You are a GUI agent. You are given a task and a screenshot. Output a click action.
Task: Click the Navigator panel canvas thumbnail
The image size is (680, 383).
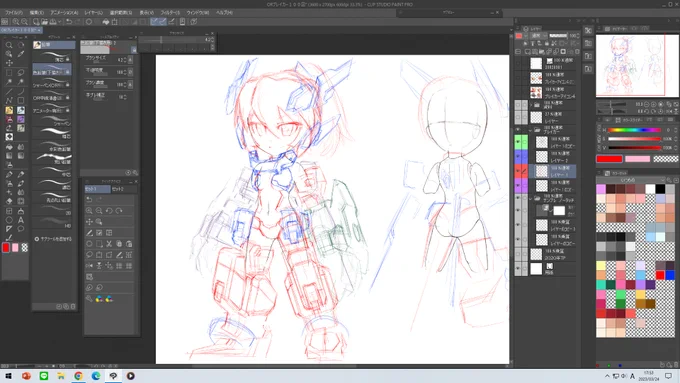pos(637,66)
